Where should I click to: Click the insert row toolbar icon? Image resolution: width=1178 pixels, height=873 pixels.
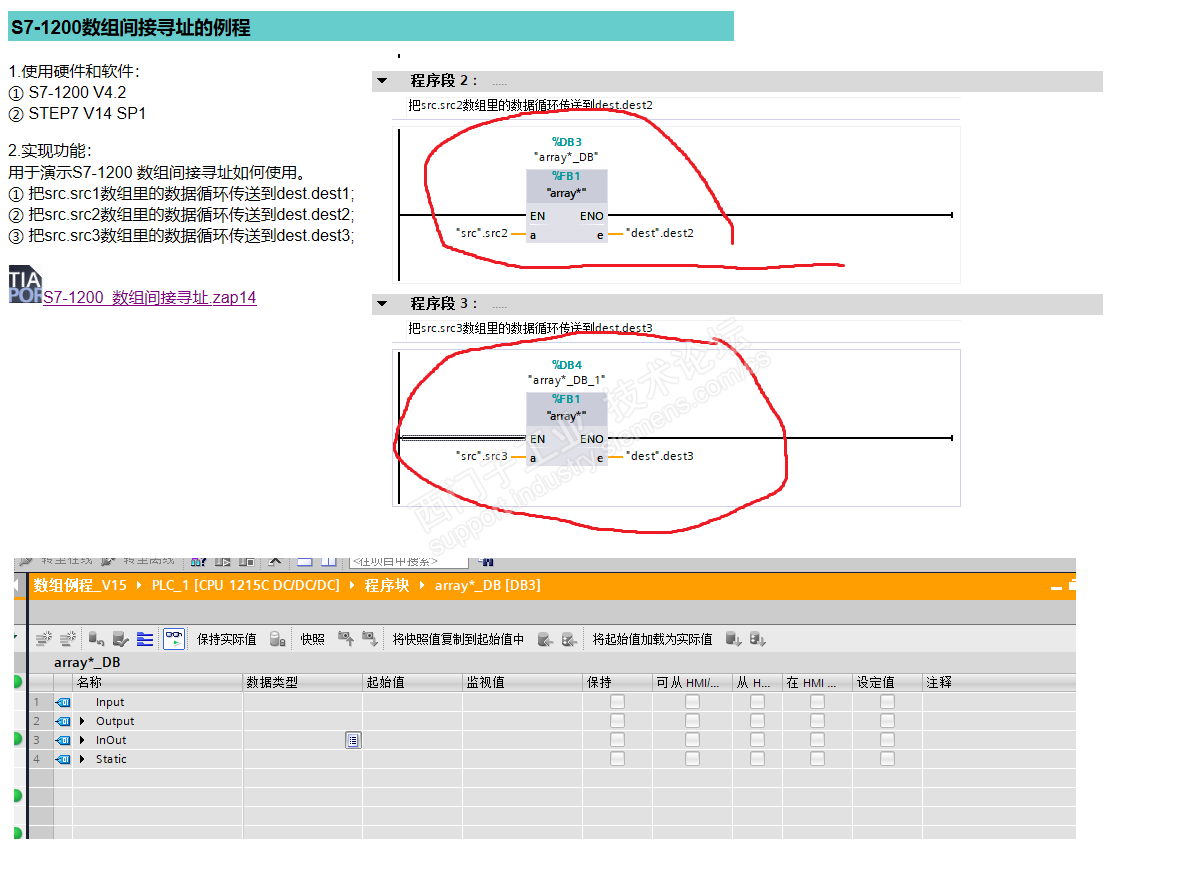44,639
